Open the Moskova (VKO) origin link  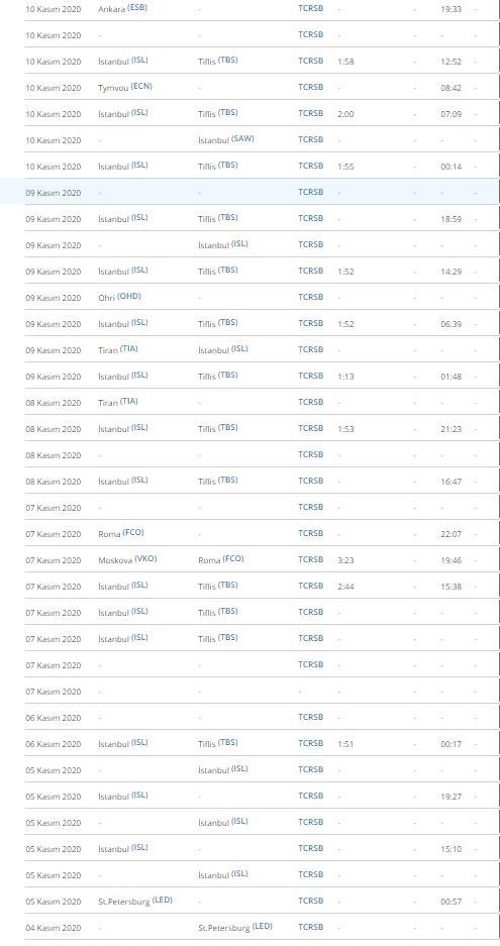(x=127, y=559)
